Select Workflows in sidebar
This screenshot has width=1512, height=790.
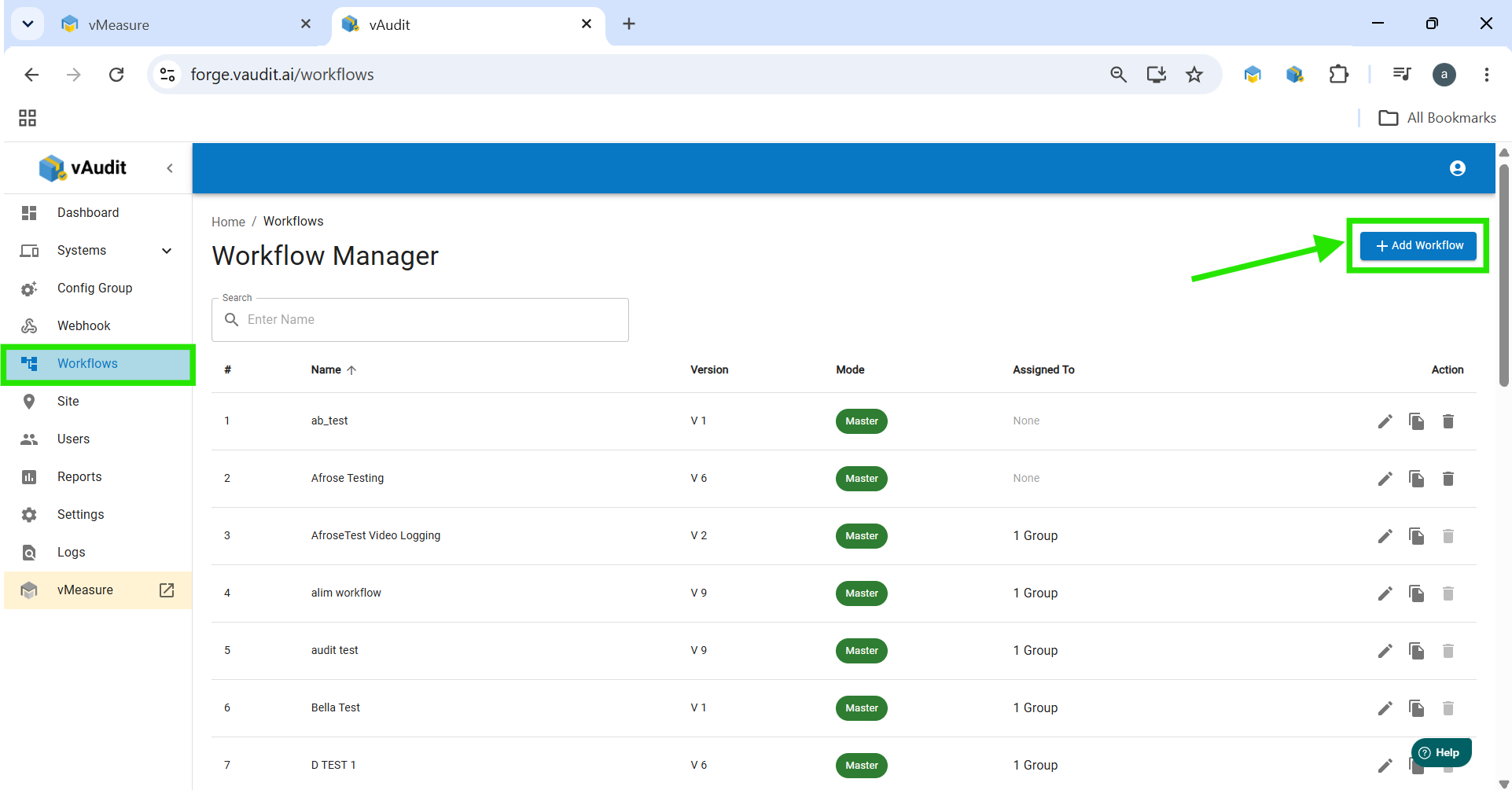tap(97, 364)
